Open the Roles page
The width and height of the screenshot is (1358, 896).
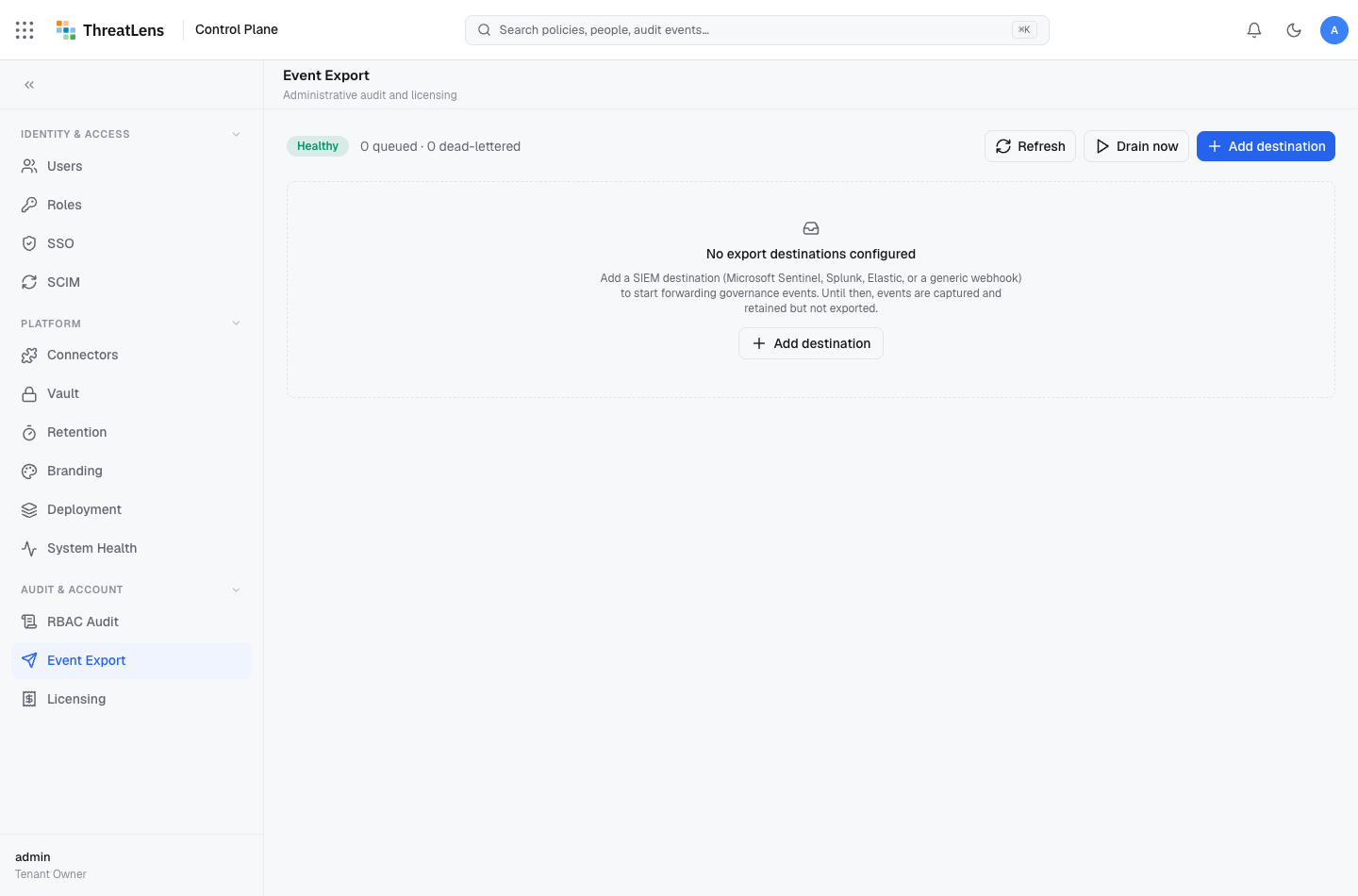pos(131,205)
